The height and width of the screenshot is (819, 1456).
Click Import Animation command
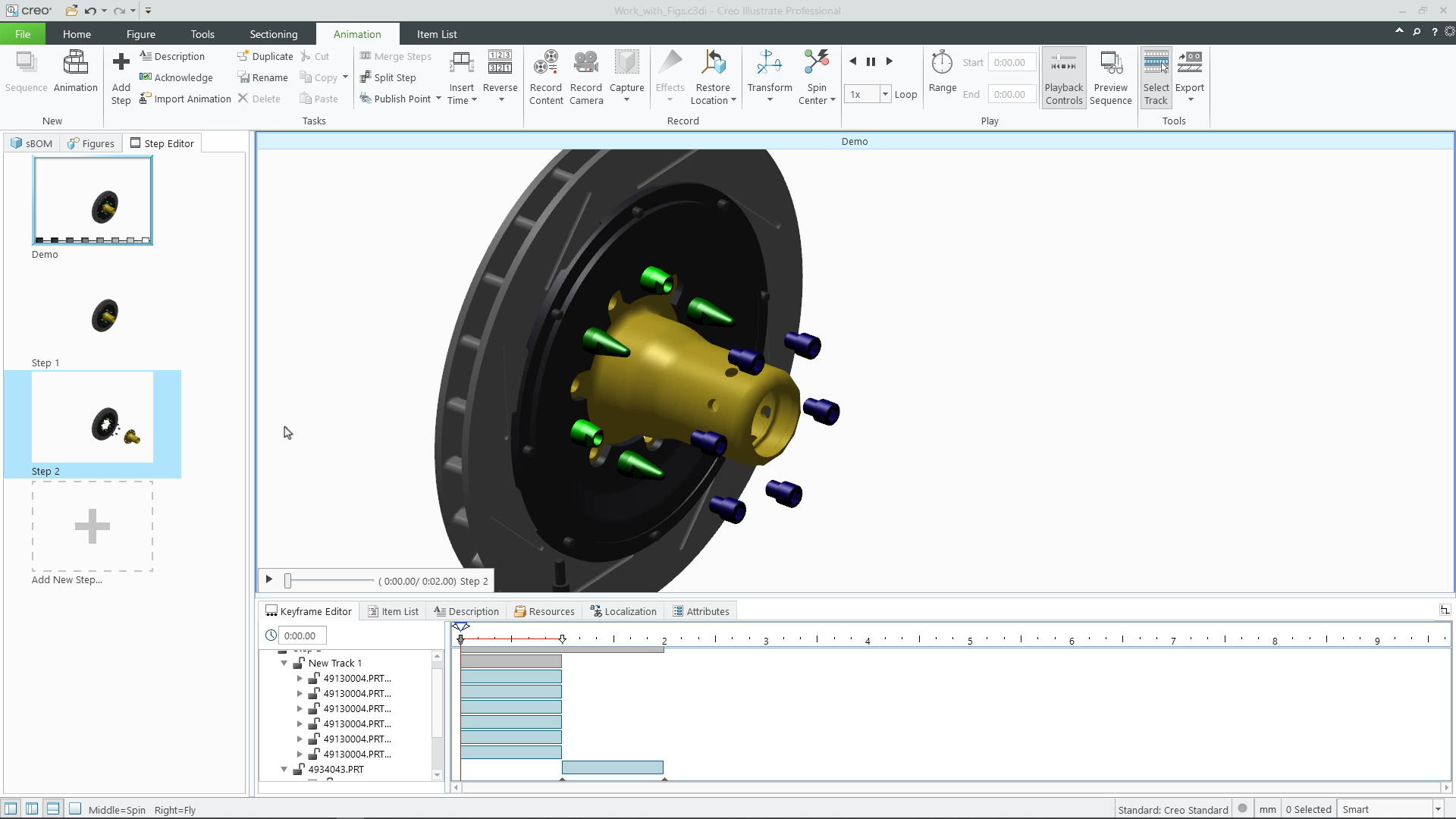185,99
